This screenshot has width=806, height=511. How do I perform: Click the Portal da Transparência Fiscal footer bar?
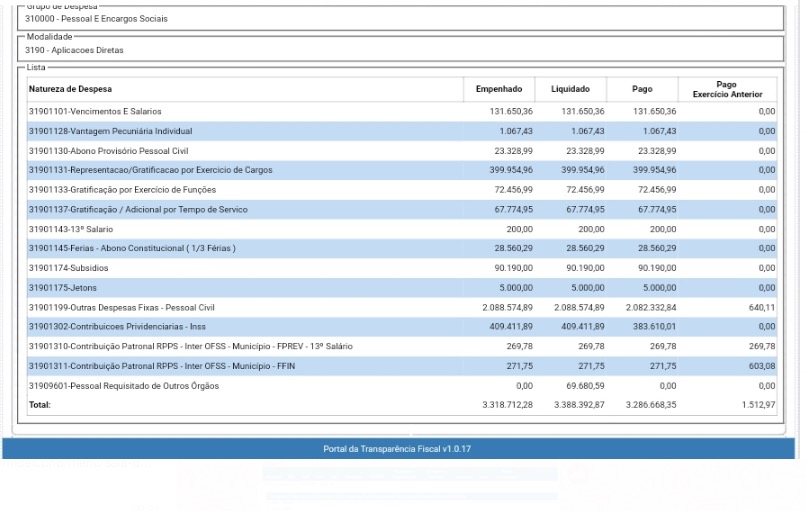click(x=397, y=449)
